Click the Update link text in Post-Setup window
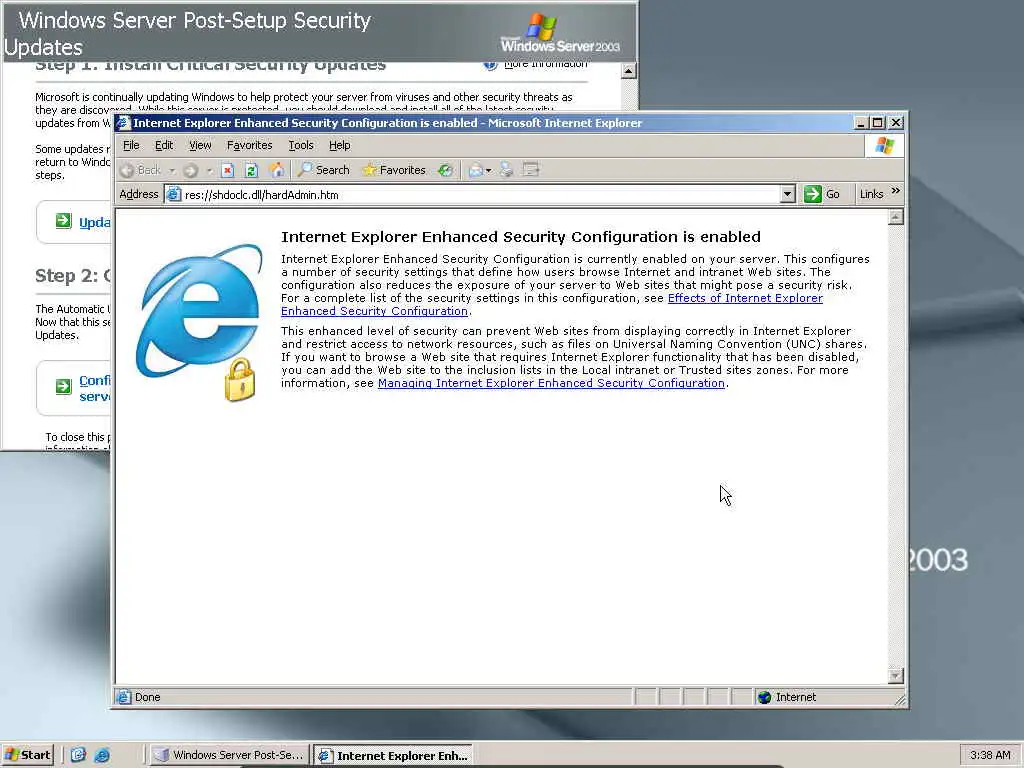 [x=95, y=223]
